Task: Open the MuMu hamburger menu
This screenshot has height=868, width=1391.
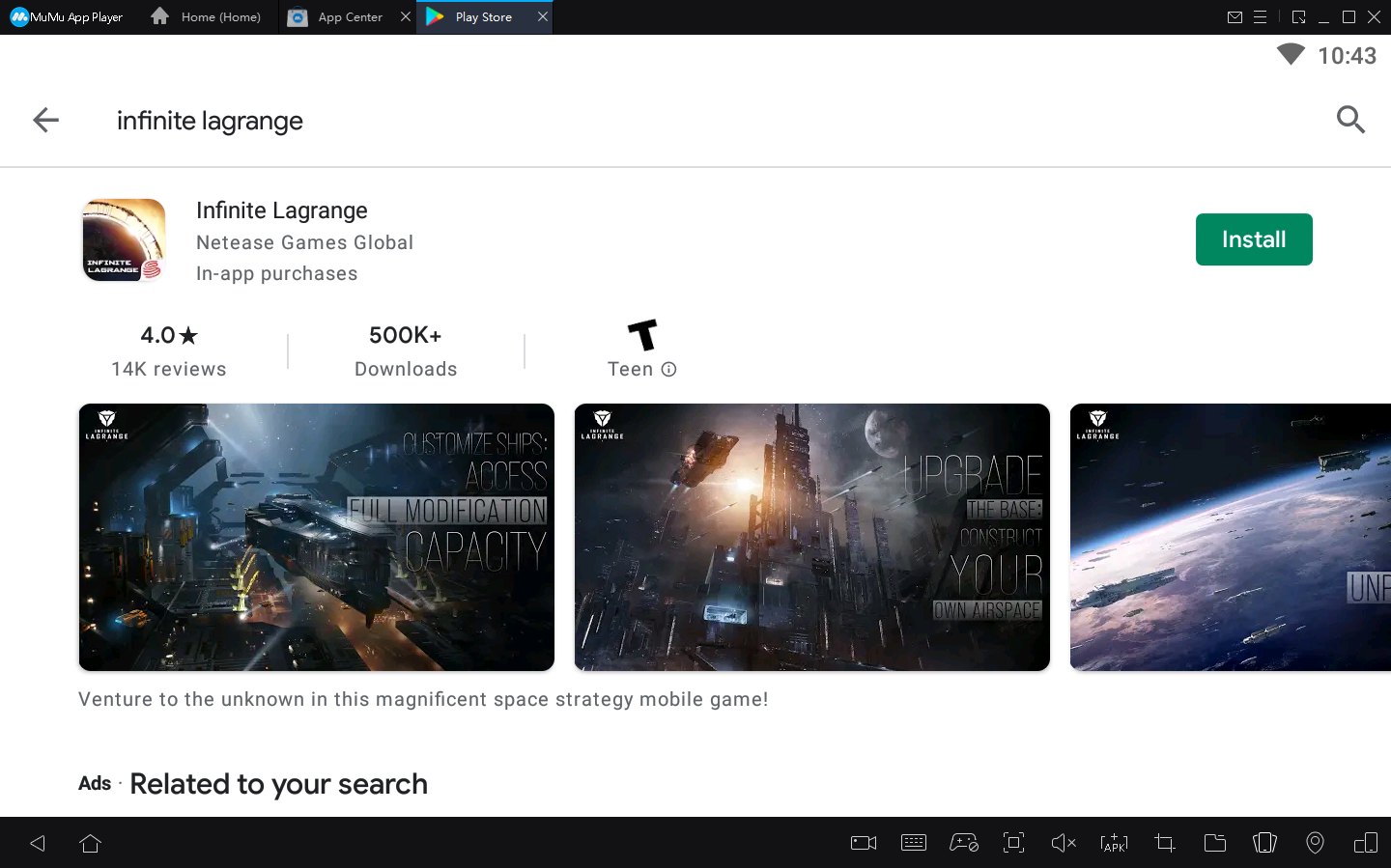Action: [x=1260, y=17]
